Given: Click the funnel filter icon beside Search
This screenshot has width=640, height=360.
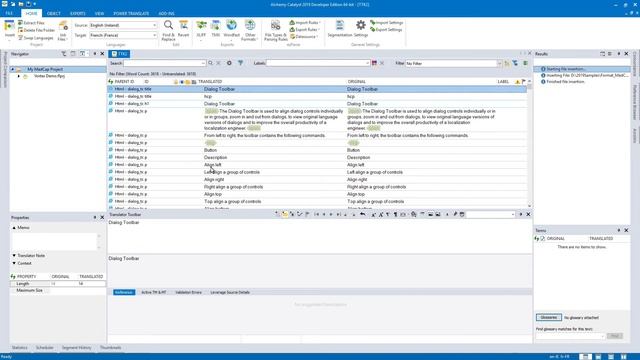Looking at the screenshot, I should click(x=240, y=63).
